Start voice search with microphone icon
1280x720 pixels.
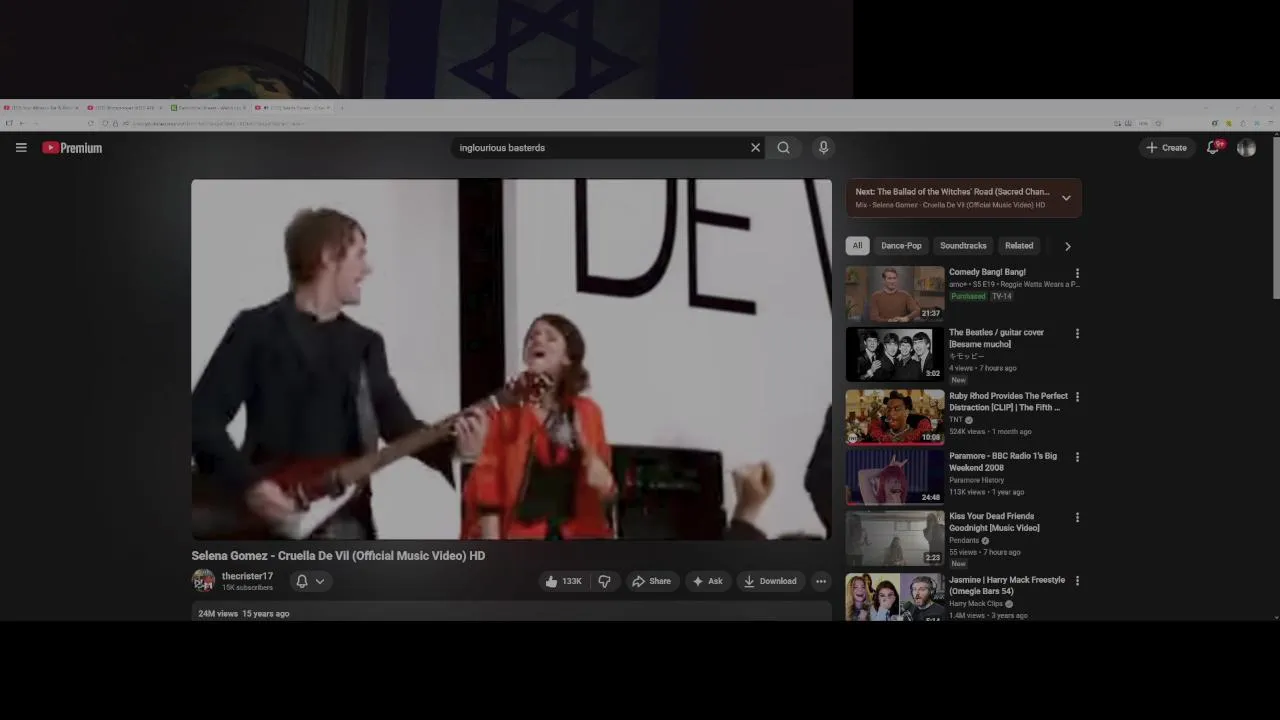click(823, 148)
